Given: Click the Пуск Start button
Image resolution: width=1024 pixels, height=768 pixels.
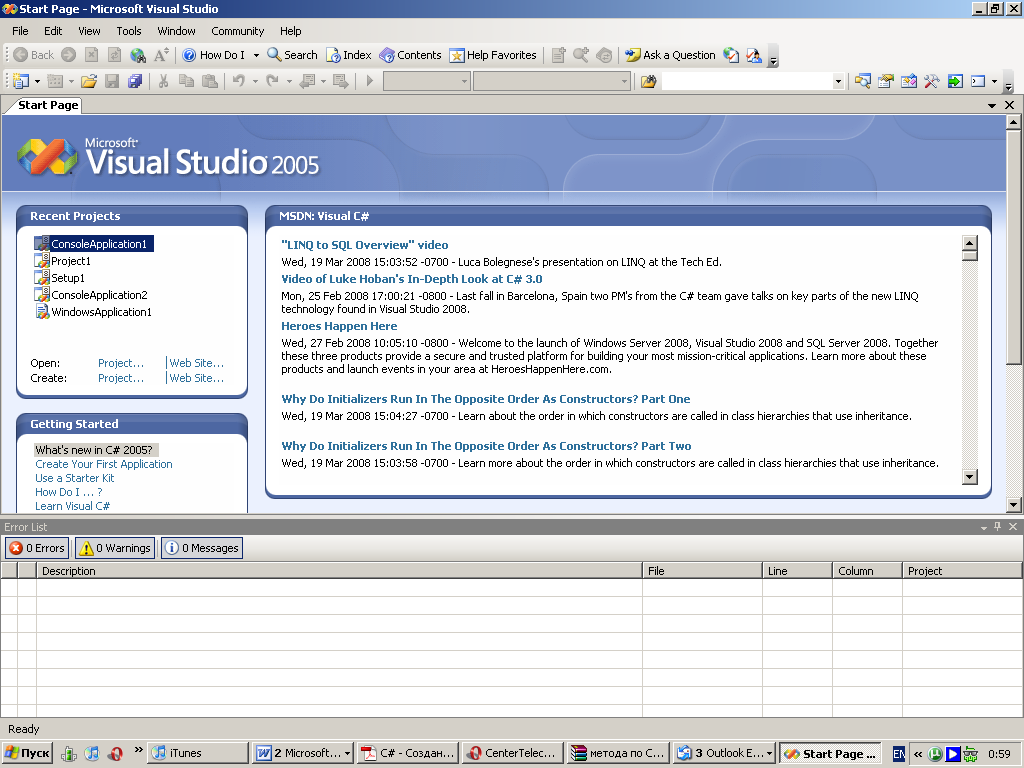Looking at the screenshot, I should pyautogui.click(x=27, y=753).
